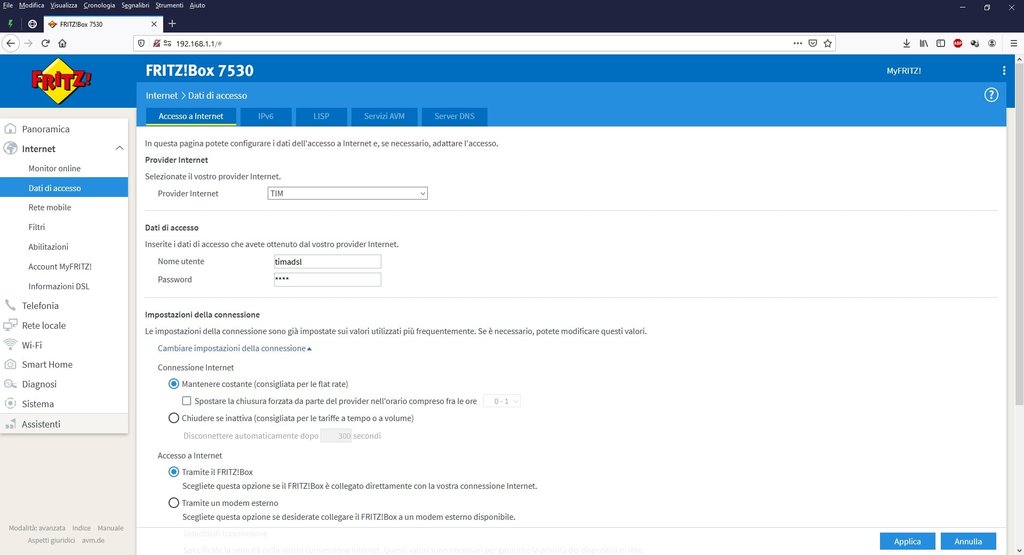Click the avm.de footer link

coord(93,540)
